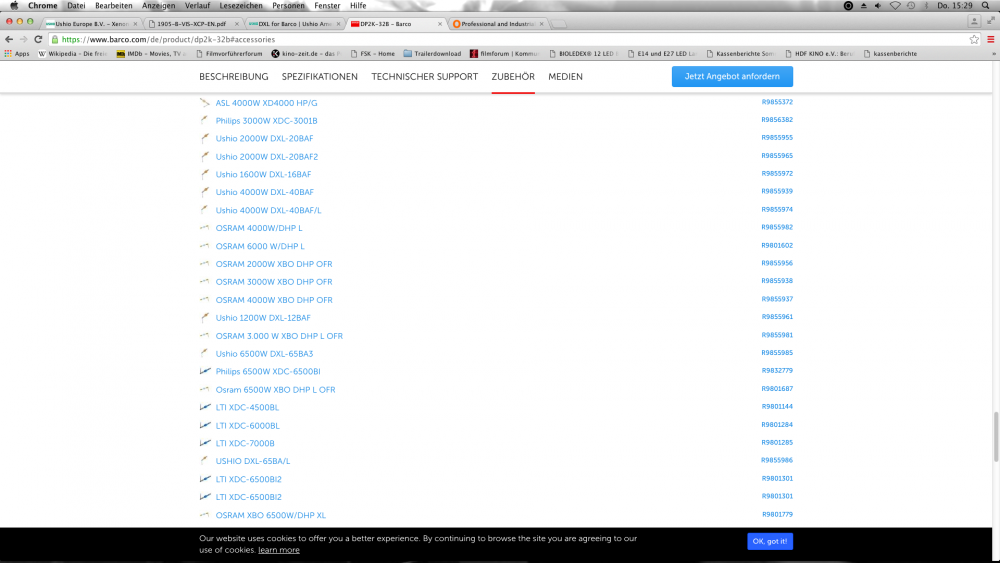1000x563 pixels.
Task: Follow the learn more cookie link
Action: (279, 550)
